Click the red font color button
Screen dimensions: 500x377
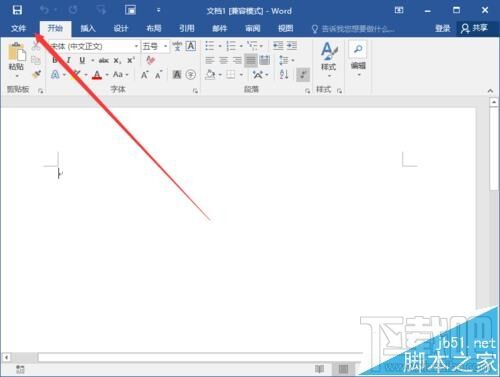click(97, 75)
